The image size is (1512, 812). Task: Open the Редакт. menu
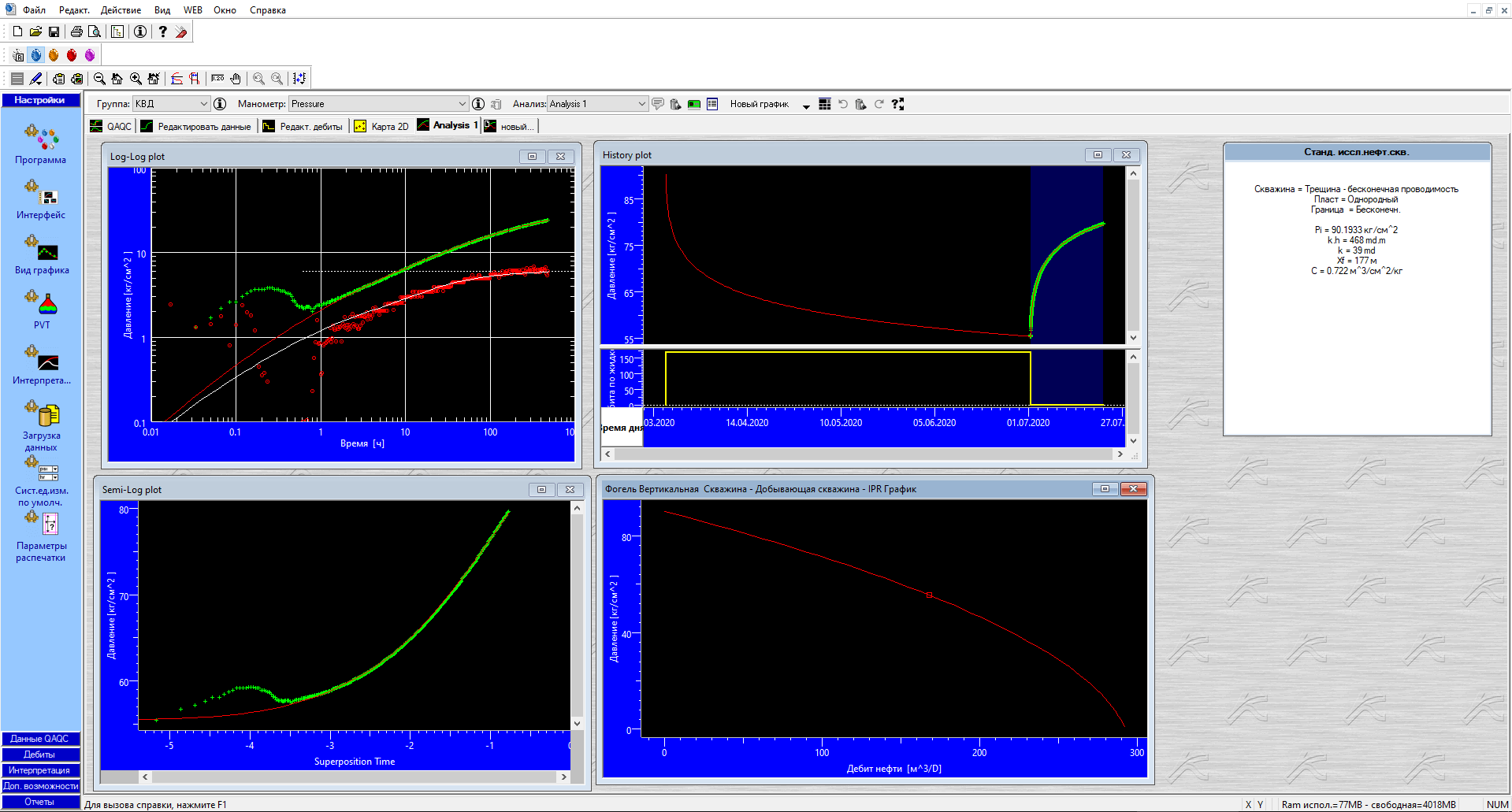coord(74,10)
